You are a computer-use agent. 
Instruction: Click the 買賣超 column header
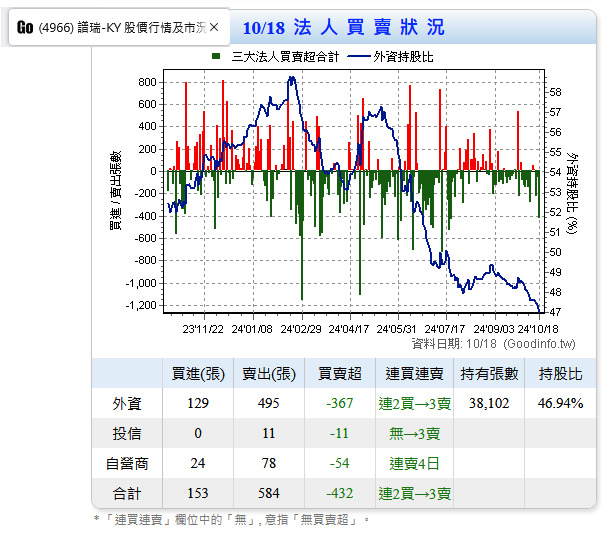pos(339,373)
